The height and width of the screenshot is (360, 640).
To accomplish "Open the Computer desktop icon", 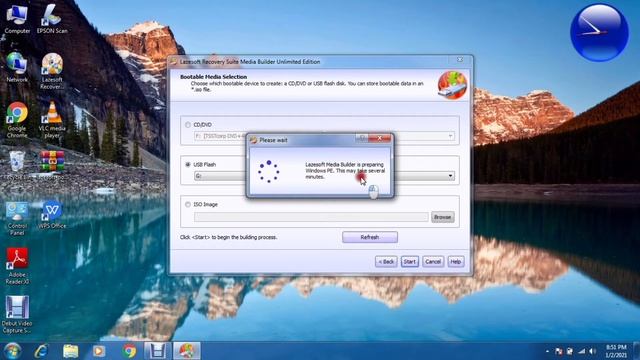I will [17, 18].
